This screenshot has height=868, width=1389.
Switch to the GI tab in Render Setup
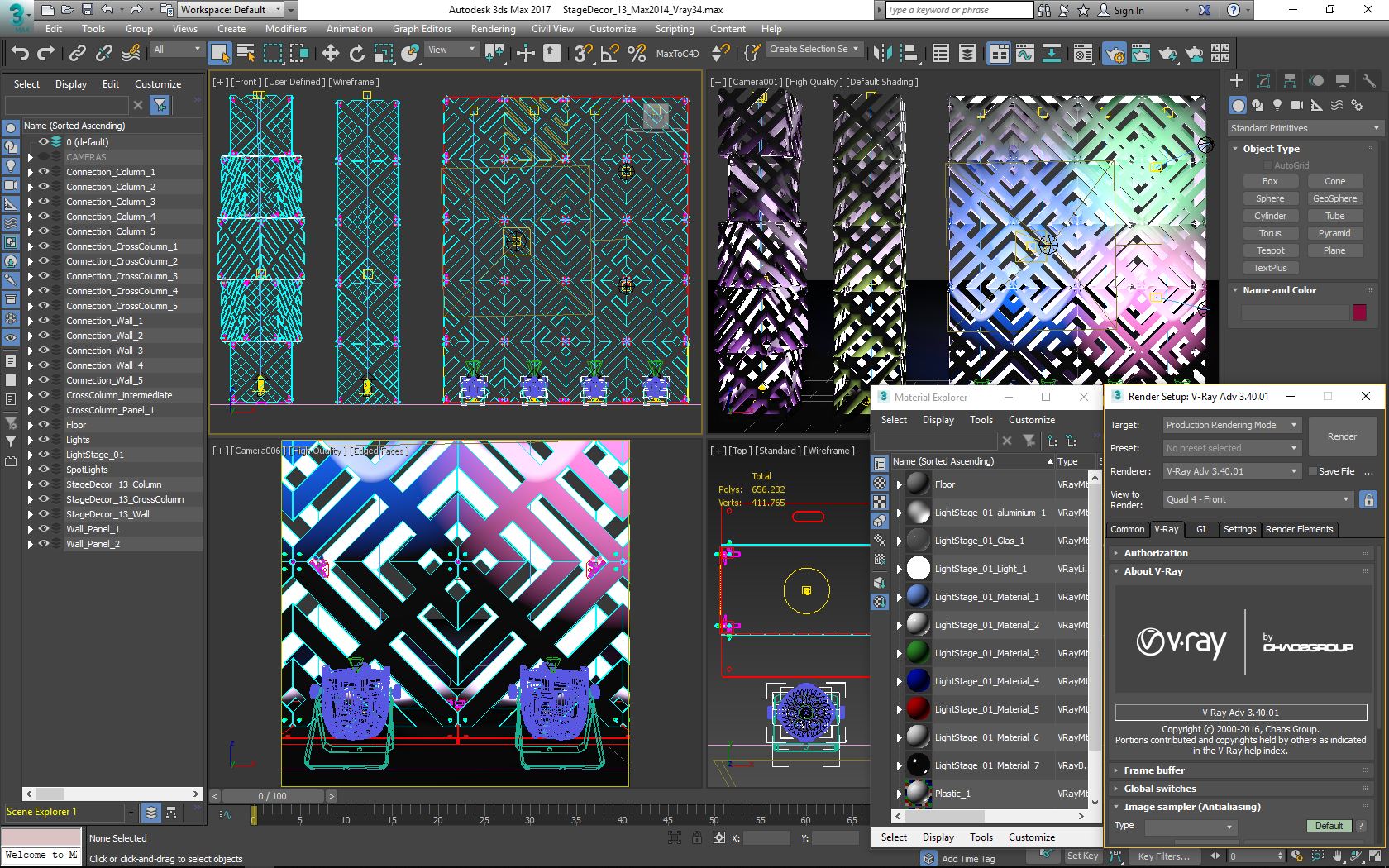(x=1201, y=529)
